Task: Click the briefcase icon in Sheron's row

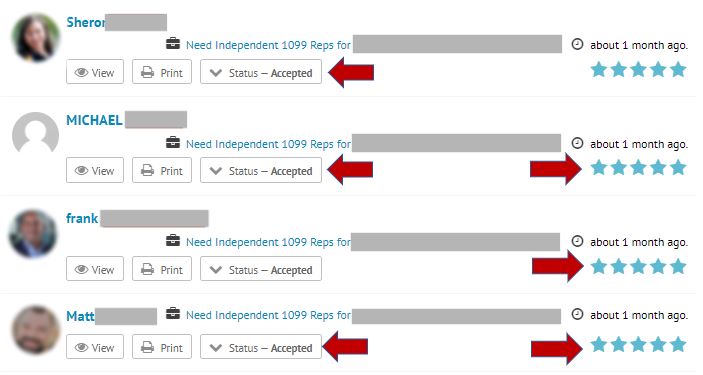Action: tap(173, 44)
